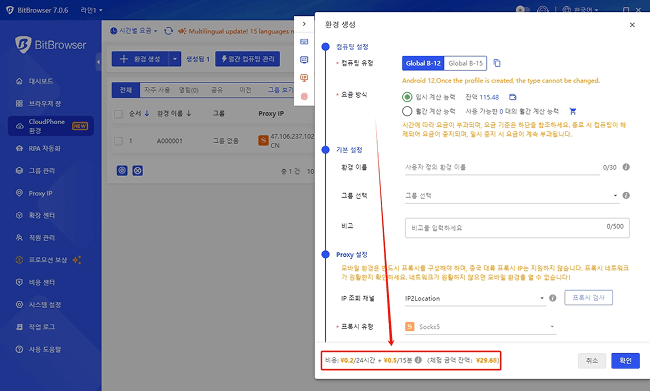650x391 pixels.
Task: Click the info icon beside the environment name field
Action: click(626, 167)
